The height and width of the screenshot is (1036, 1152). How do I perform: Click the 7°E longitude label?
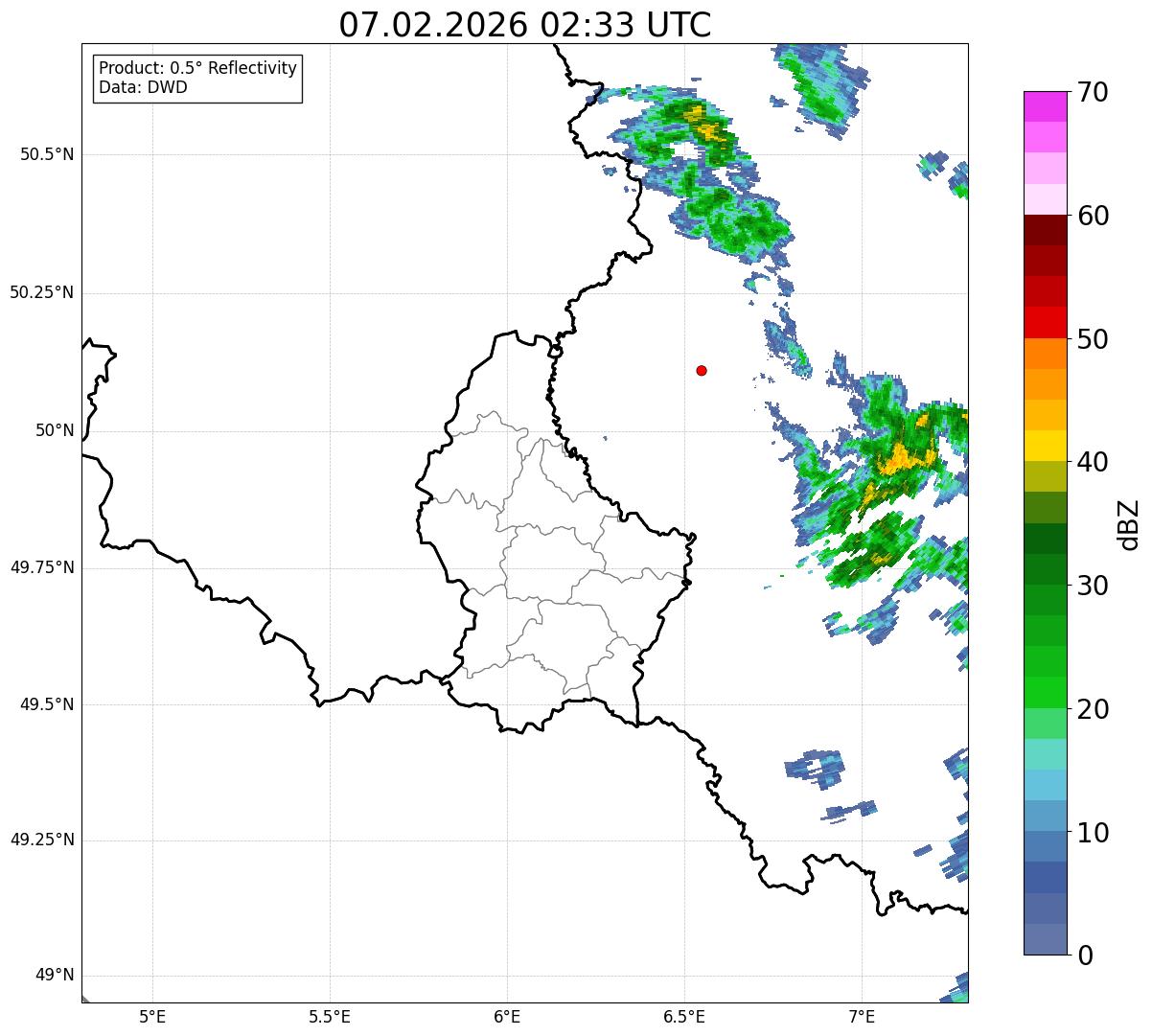(862, 1016)
